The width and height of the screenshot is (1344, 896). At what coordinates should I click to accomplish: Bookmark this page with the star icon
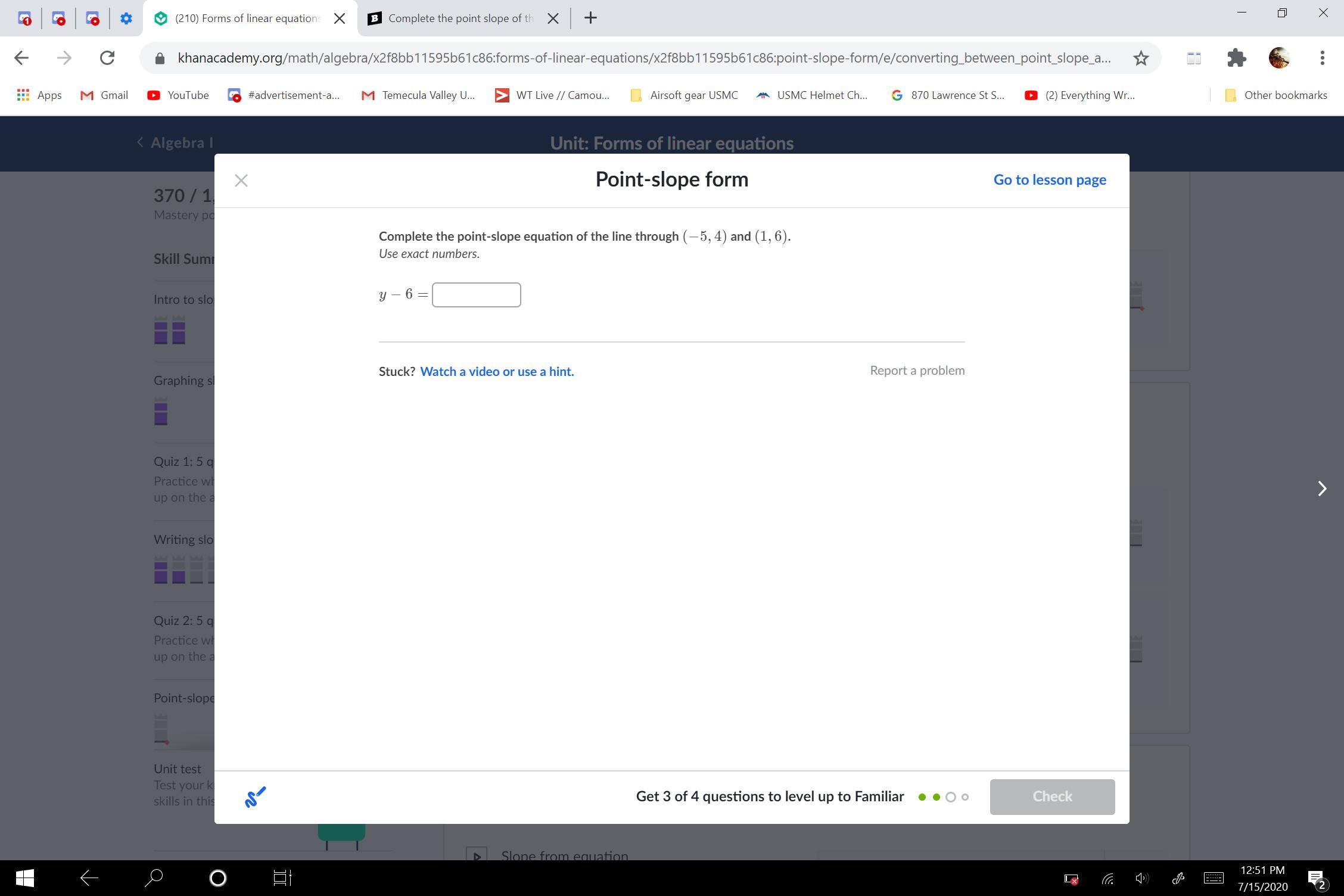point(1140,58)
